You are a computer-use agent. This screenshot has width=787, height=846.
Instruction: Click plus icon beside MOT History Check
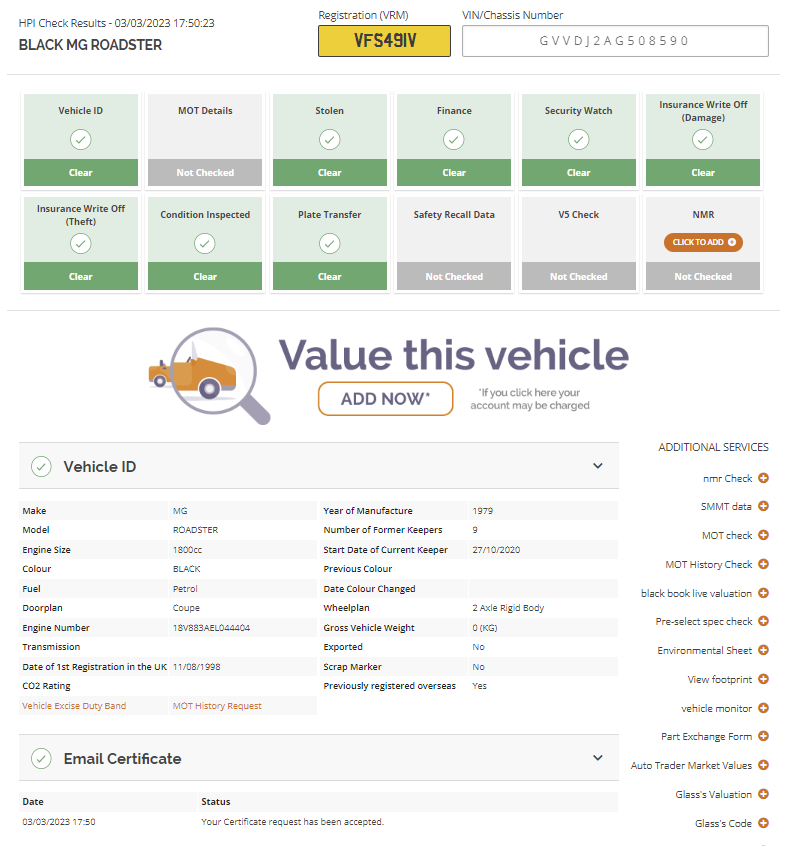point(763,564)
